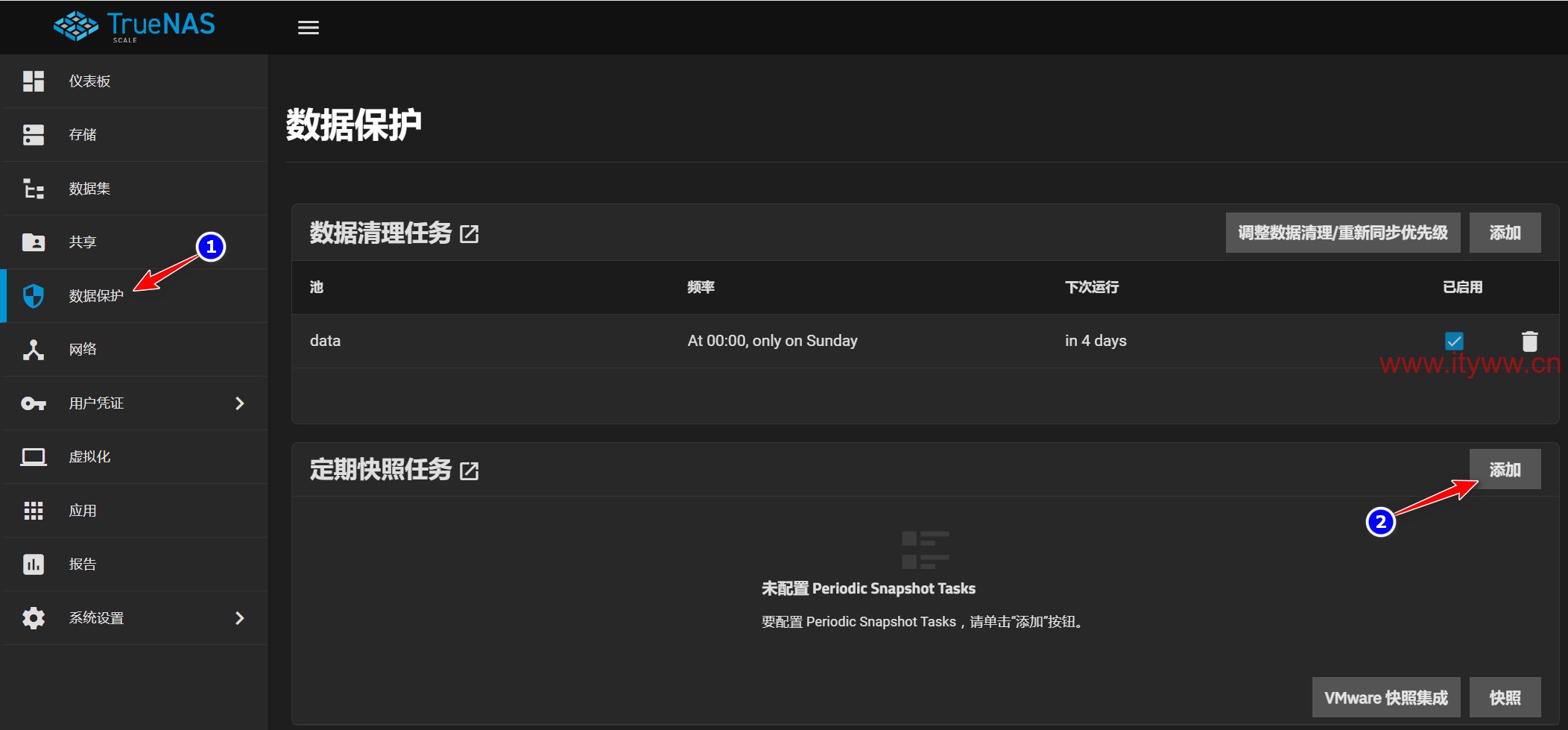This screenshot has width=1568, height=730.
Task: Expand the 系统设置 submenu chevron
Action: (240, 618)
